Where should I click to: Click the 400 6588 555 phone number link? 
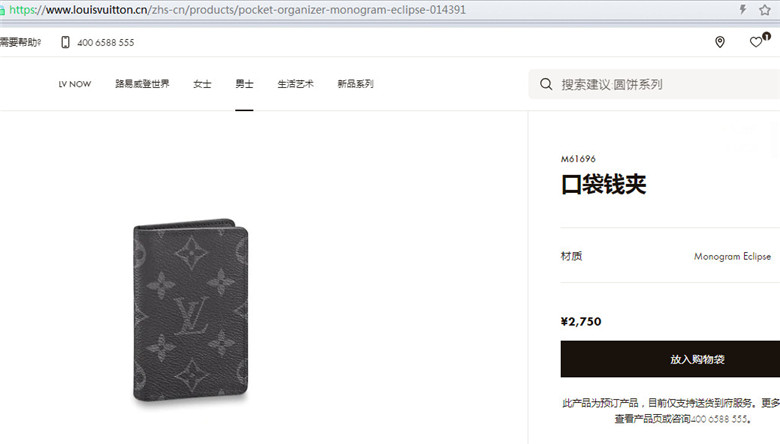pyautogui.click(x=105, y=43)
